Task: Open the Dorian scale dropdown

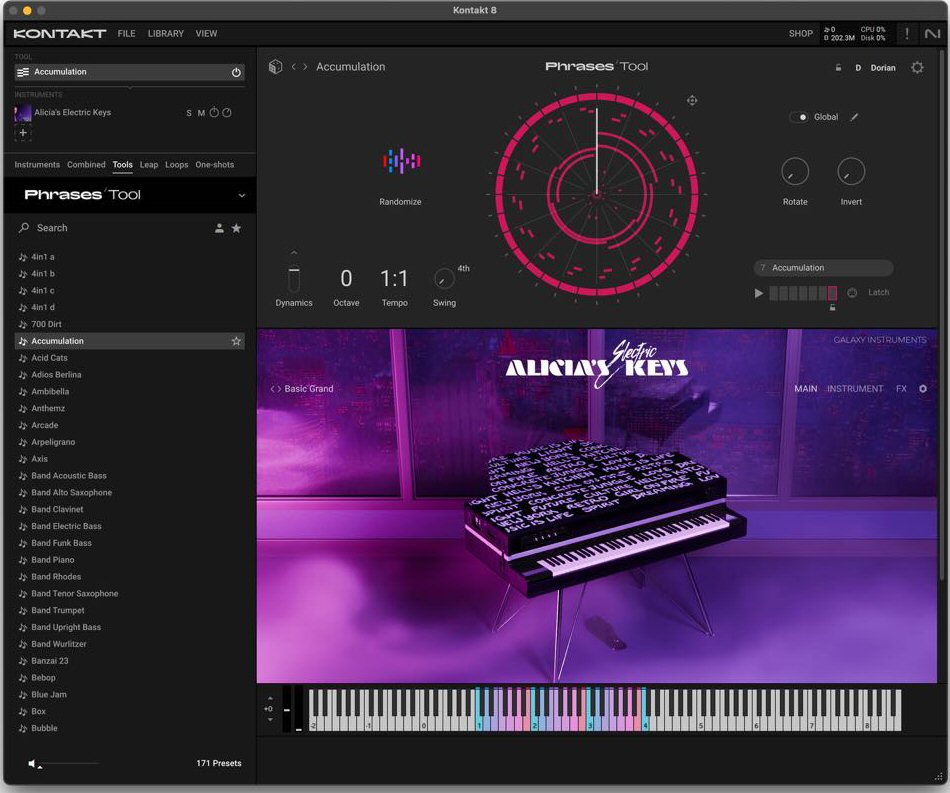Action: tap(883, 68)
